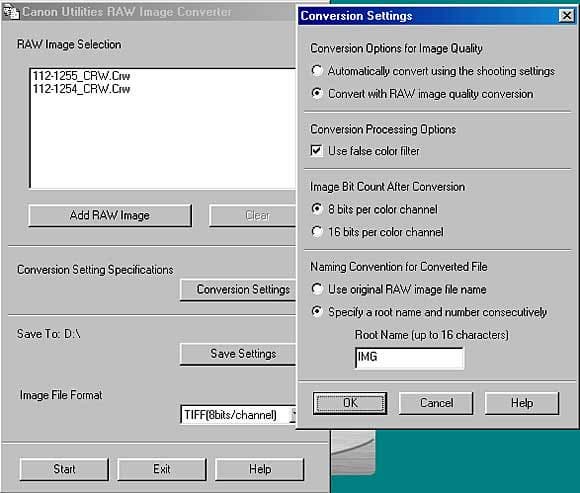This screenshot has height=493, width=580.
Task: Open Save Settings in the main window
Action: point(239,354)
